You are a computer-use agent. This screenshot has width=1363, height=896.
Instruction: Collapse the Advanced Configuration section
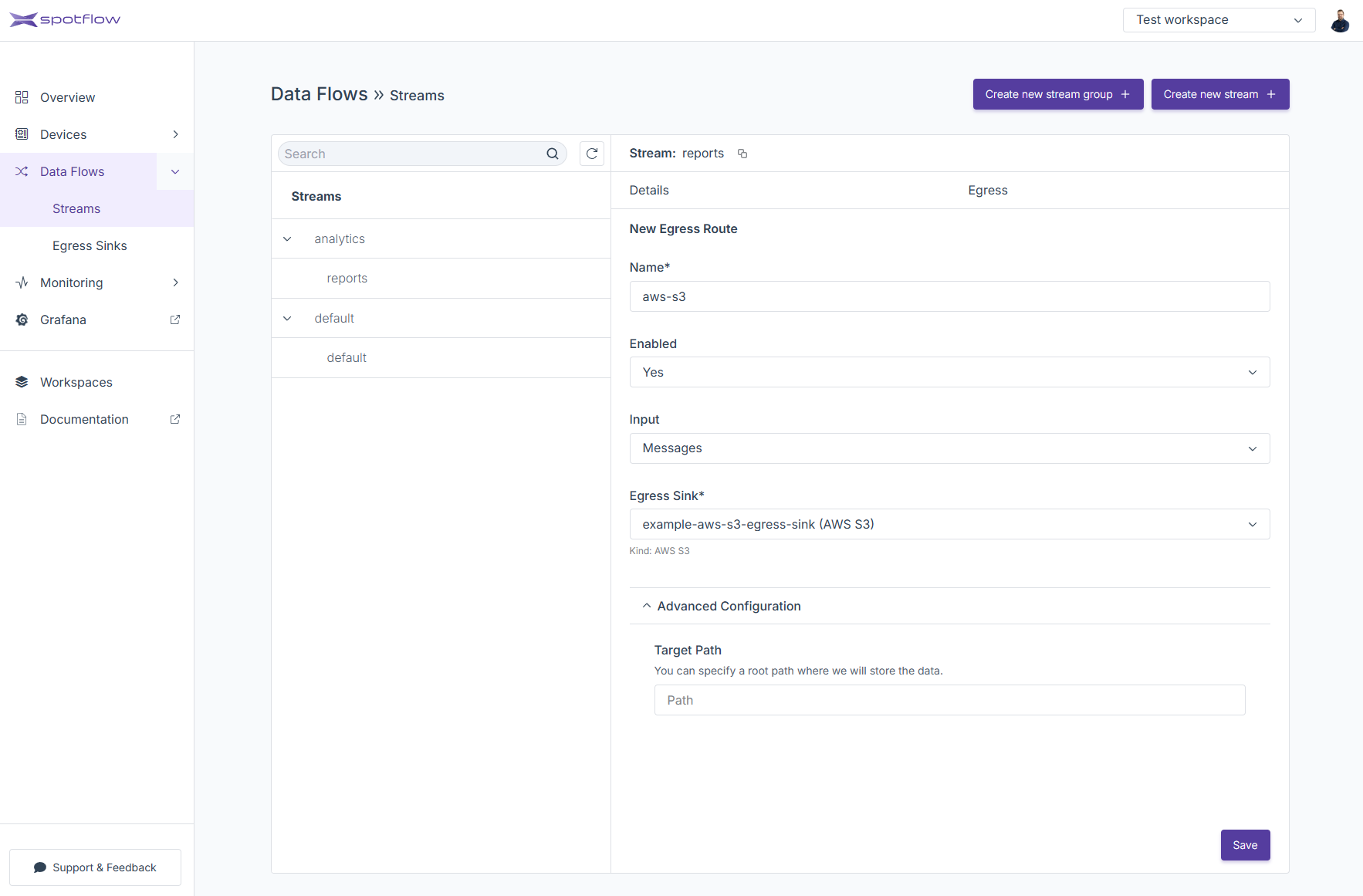coord(949,606)
